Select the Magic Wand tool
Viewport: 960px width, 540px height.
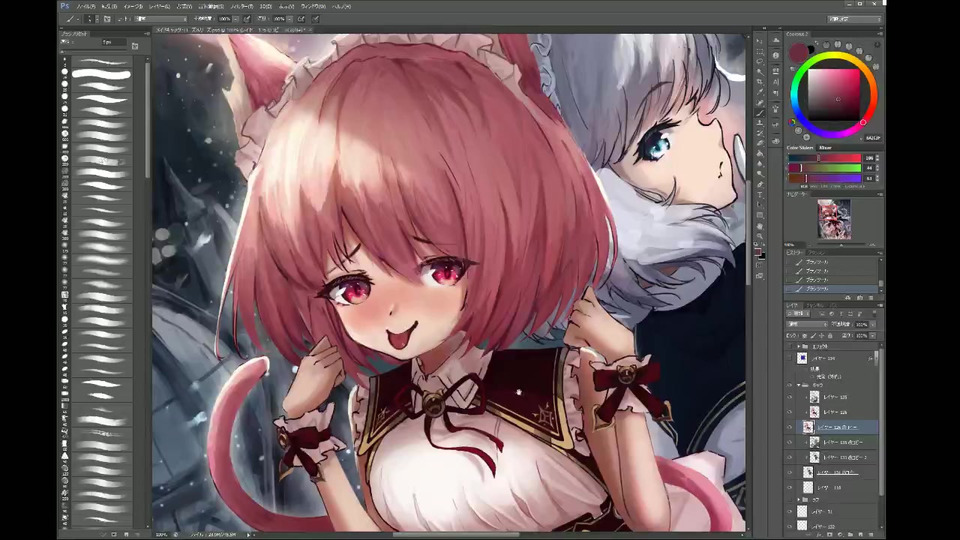click(x=760, y=72)
